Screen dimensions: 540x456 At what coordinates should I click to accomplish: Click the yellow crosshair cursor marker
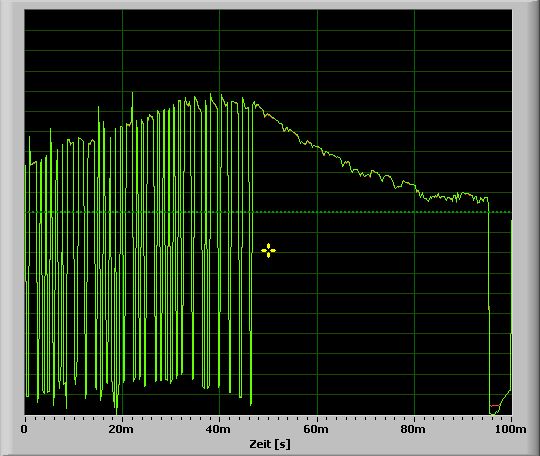click(268, 250)
